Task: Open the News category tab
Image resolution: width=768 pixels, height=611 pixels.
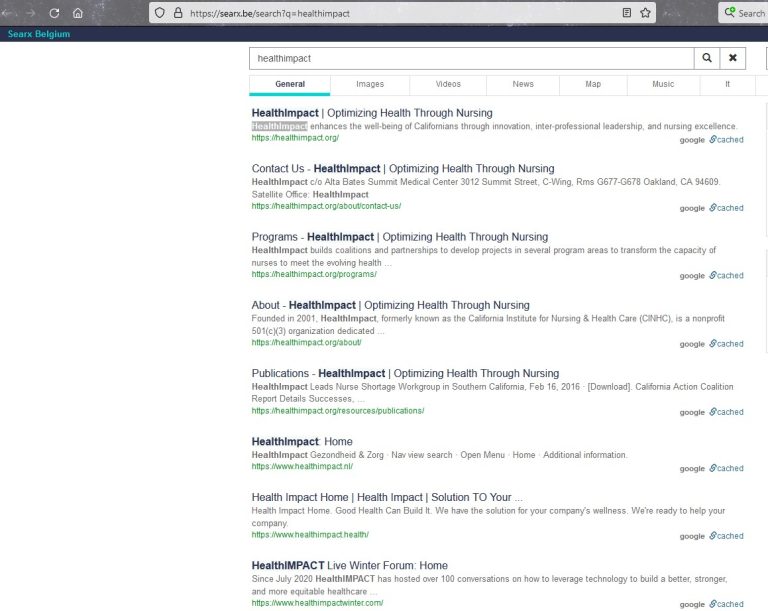Action: point(523,84)
